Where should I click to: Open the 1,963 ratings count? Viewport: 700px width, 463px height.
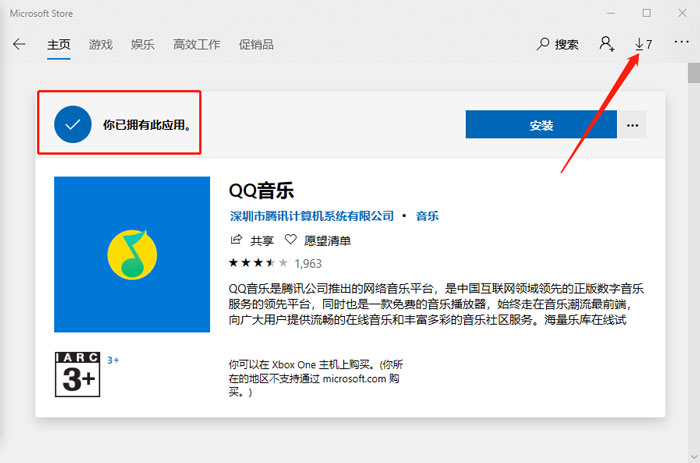(308, 263)
